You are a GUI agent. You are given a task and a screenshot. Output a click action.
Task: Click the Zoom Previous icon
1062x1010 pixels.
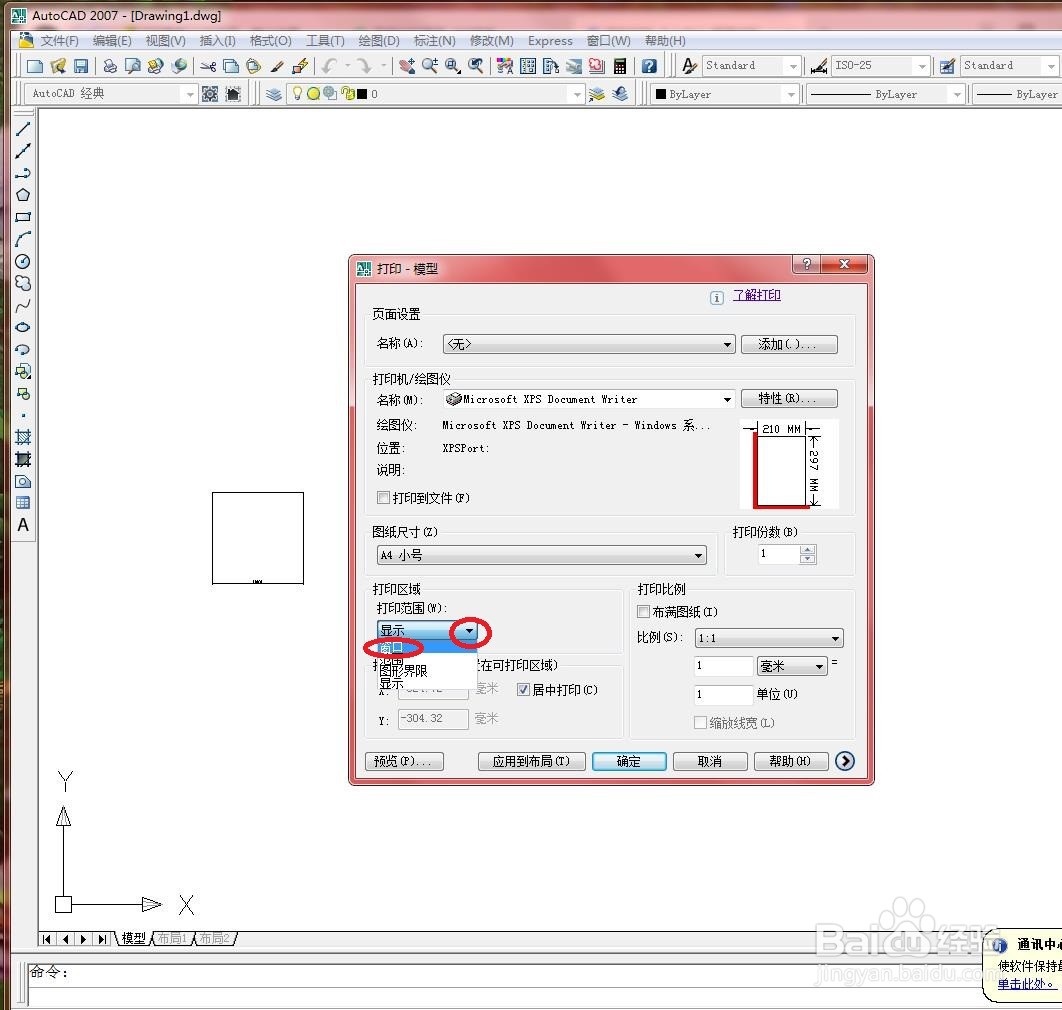476,66
